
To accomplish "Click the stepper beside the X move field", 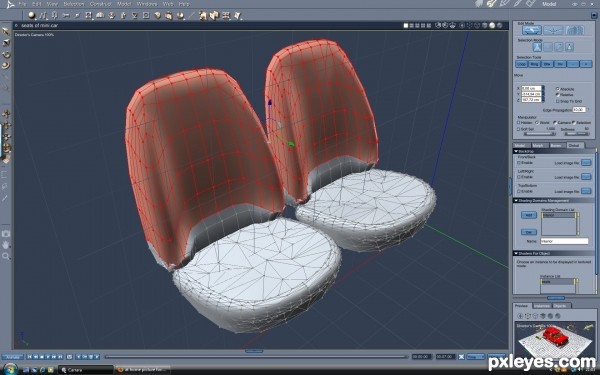I will pyautogui.click(x=543, y=88).
